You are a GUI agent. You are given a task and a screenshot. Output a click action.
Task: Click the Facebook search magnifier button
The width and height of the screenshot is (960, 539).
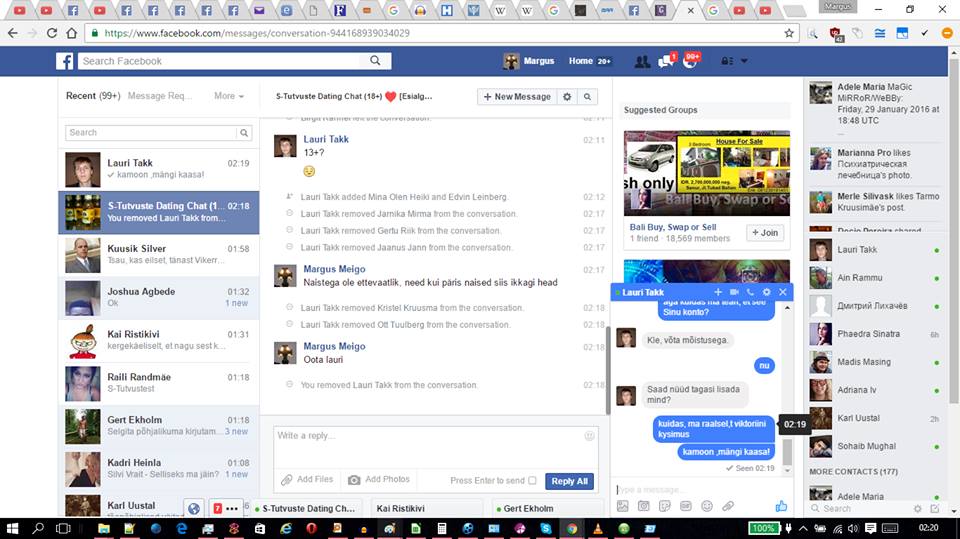pos(375,61)
